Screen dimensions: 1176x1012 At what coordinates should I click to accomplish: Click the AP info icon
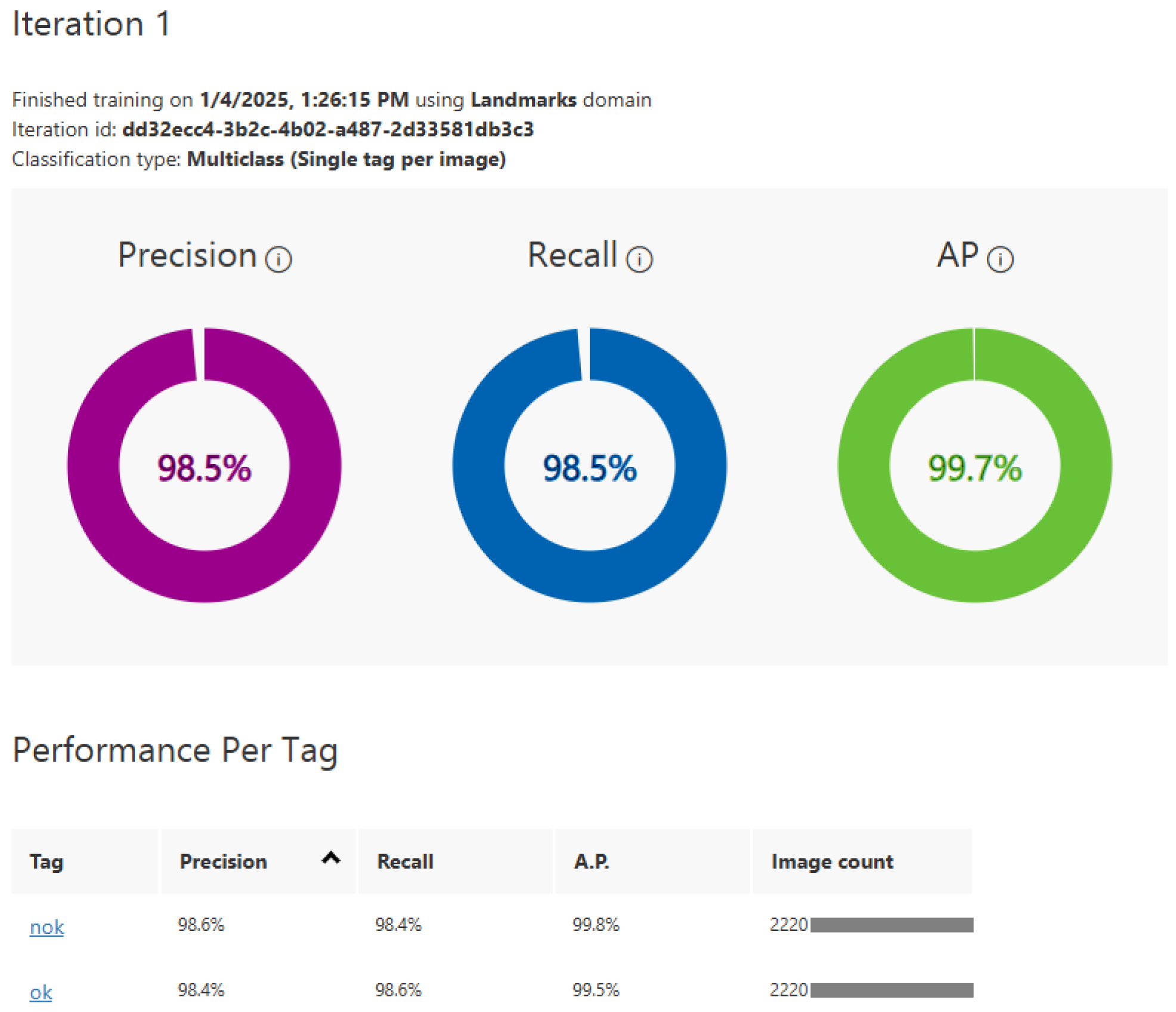click(1000, 259)
